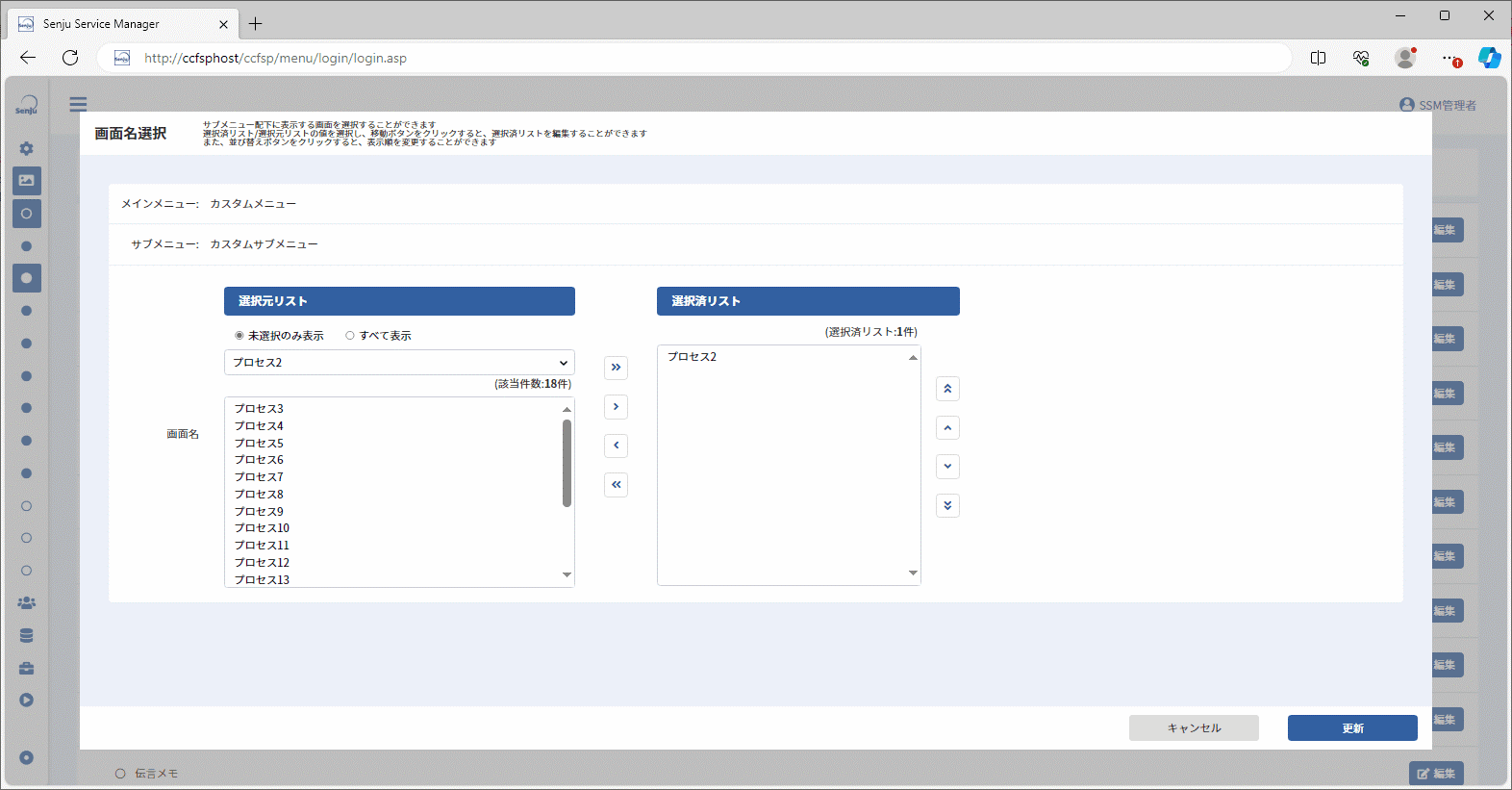Click the database icon in sidebar

(27, 635)
